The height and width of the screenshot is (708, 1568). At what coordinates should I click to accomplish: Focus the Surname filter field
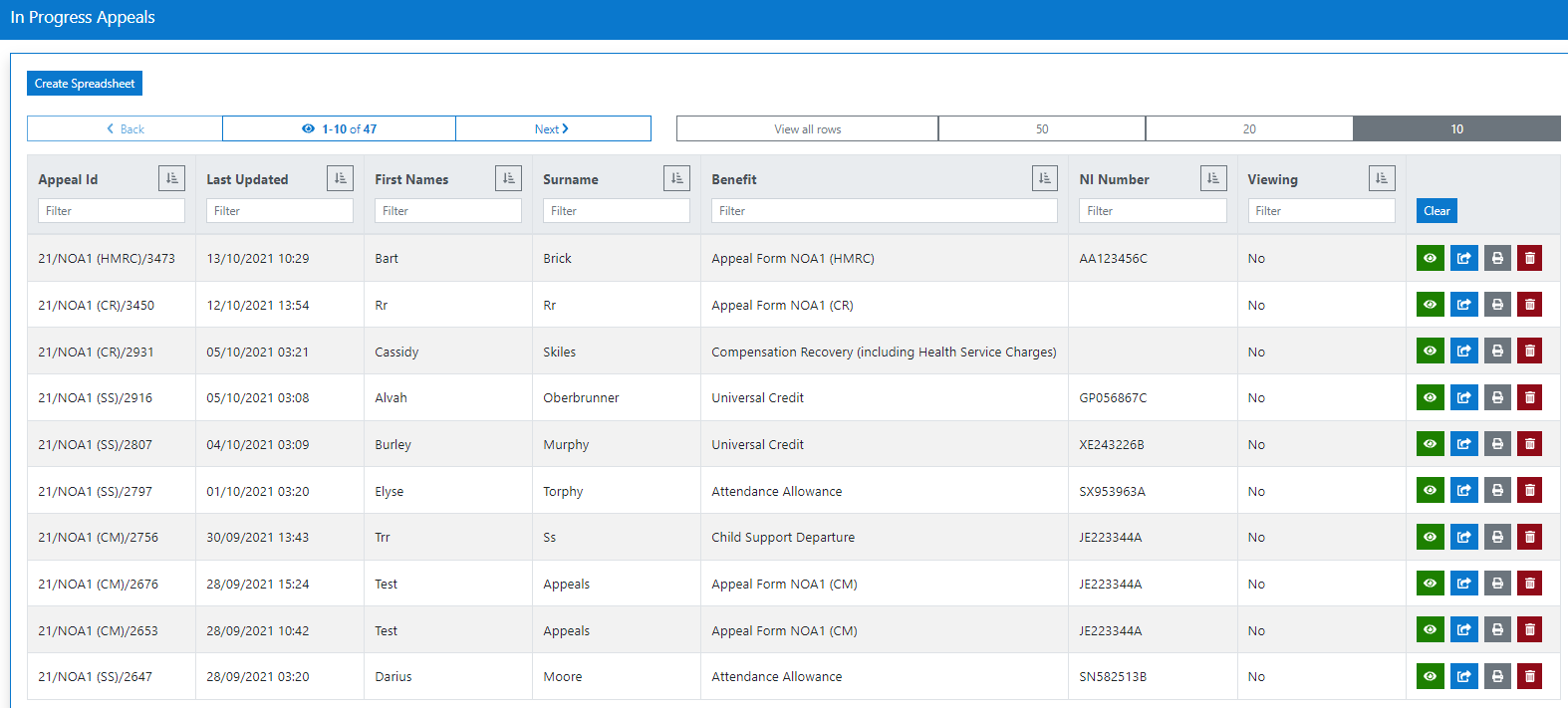pos(617,211)
